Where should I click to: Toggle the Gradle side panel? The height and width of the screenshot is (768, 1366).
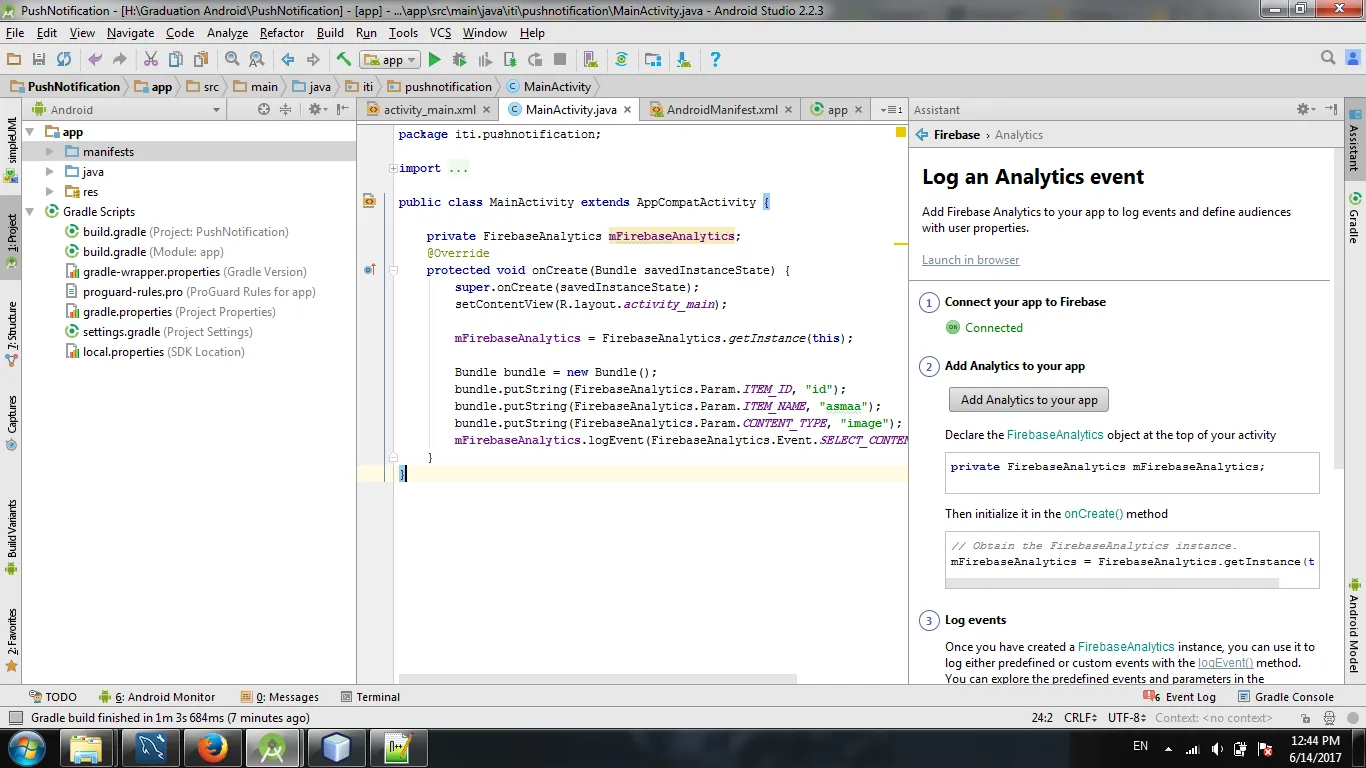(1354, 218)
